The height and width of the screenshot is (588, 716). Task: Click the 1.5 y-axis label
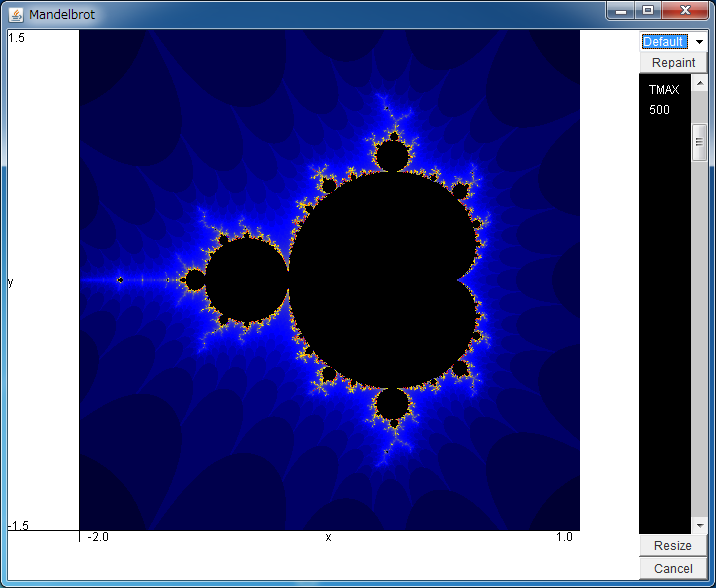16,38
